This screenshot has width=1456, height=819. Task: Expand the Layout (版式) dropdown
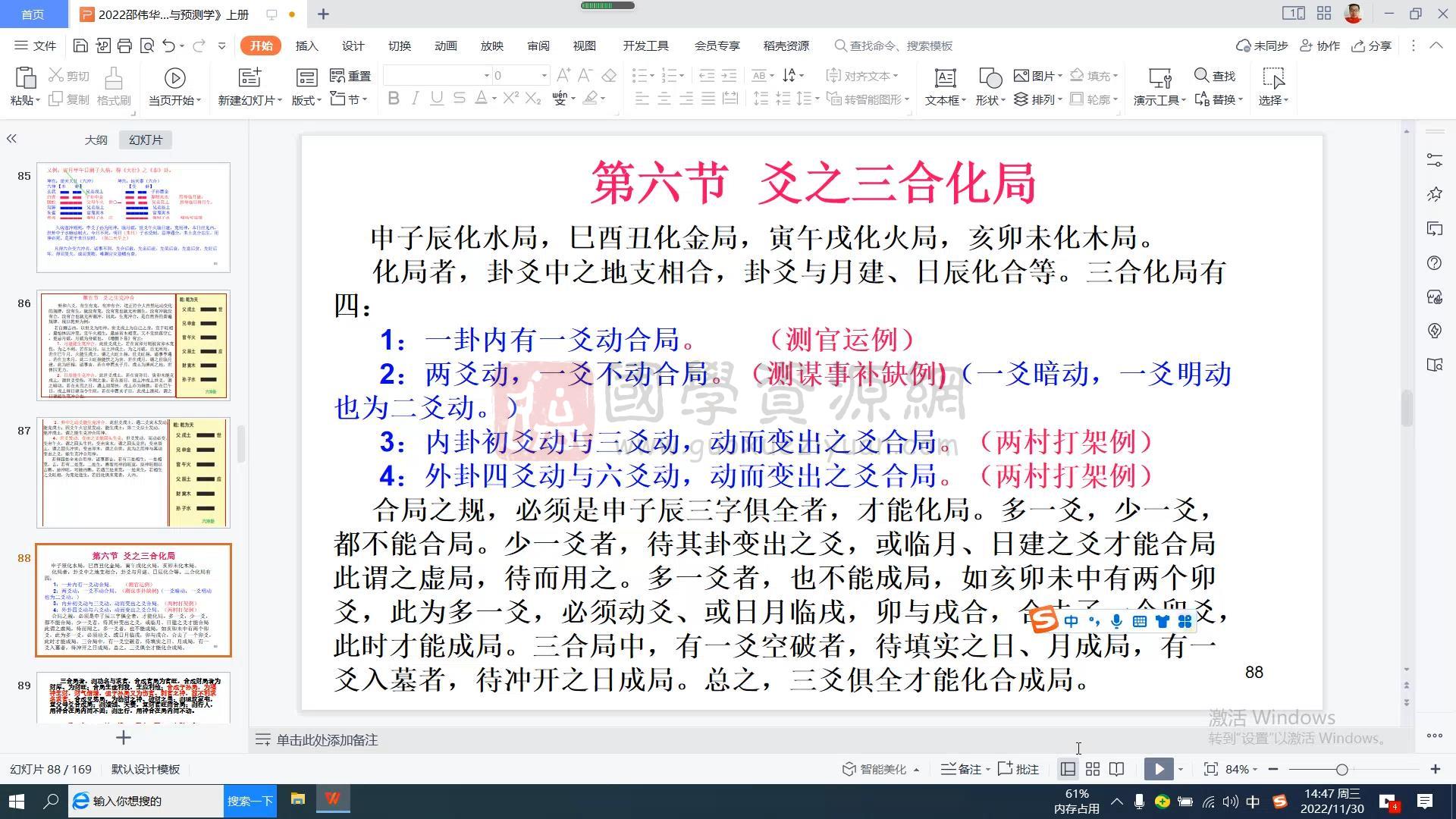coord(319,100)
